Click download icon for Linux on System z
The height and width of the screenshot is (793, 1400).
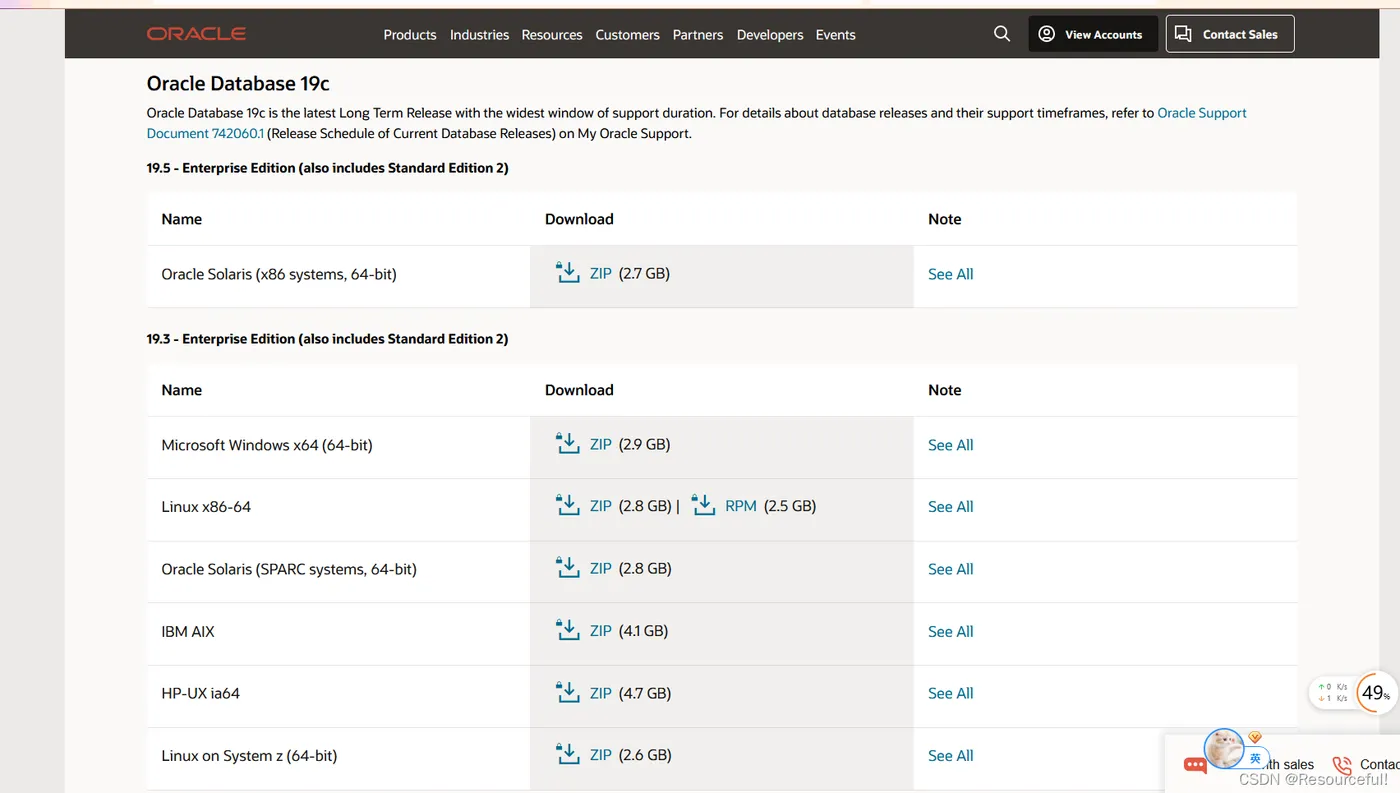click(x=568, y=754)
